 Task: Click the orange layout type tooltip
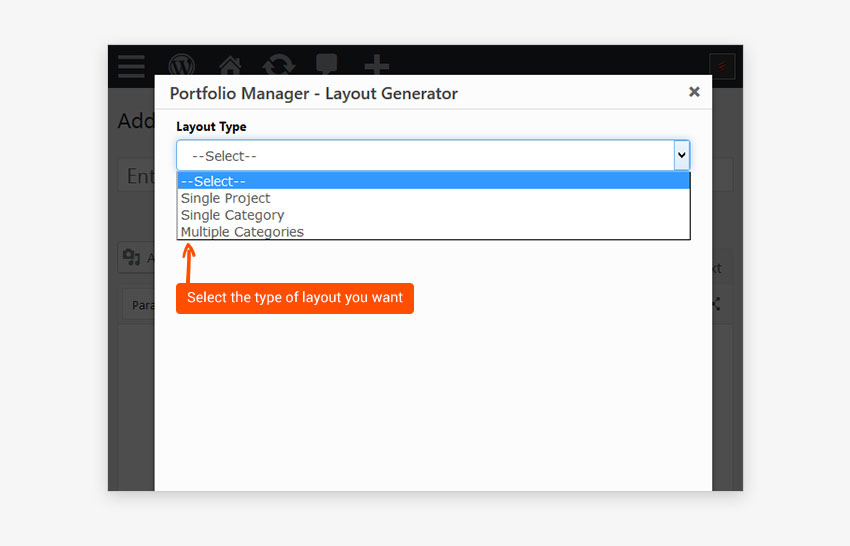click(x=294, y=298)
